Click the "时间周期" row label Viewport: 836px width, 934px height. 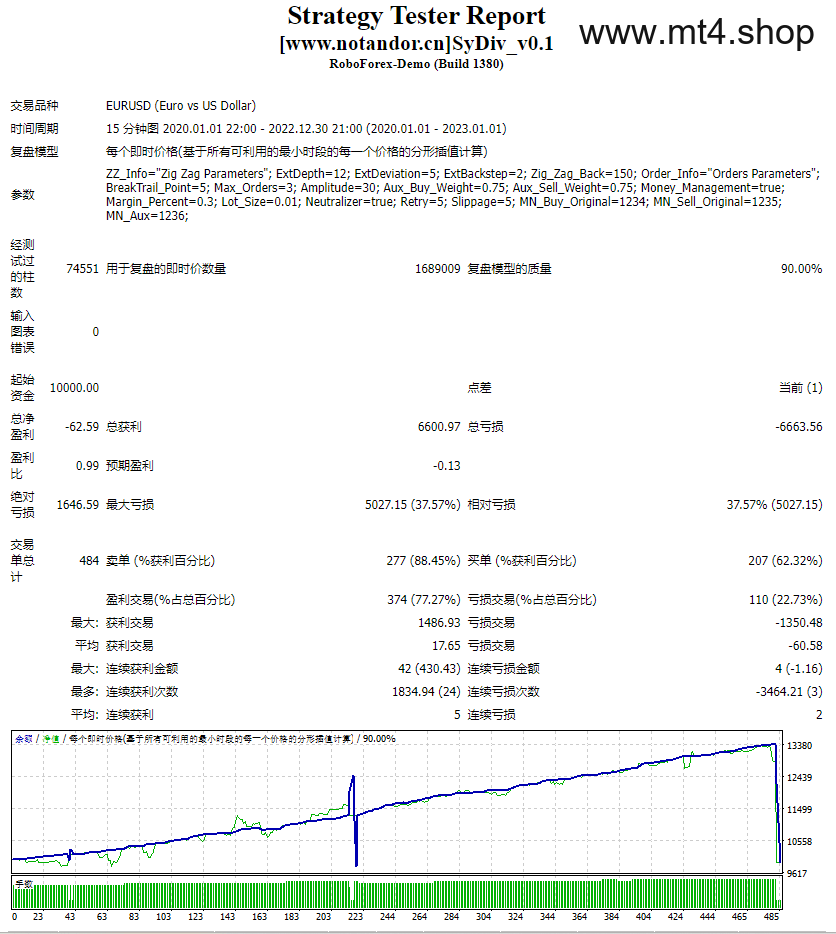click(x=35, y=129)
